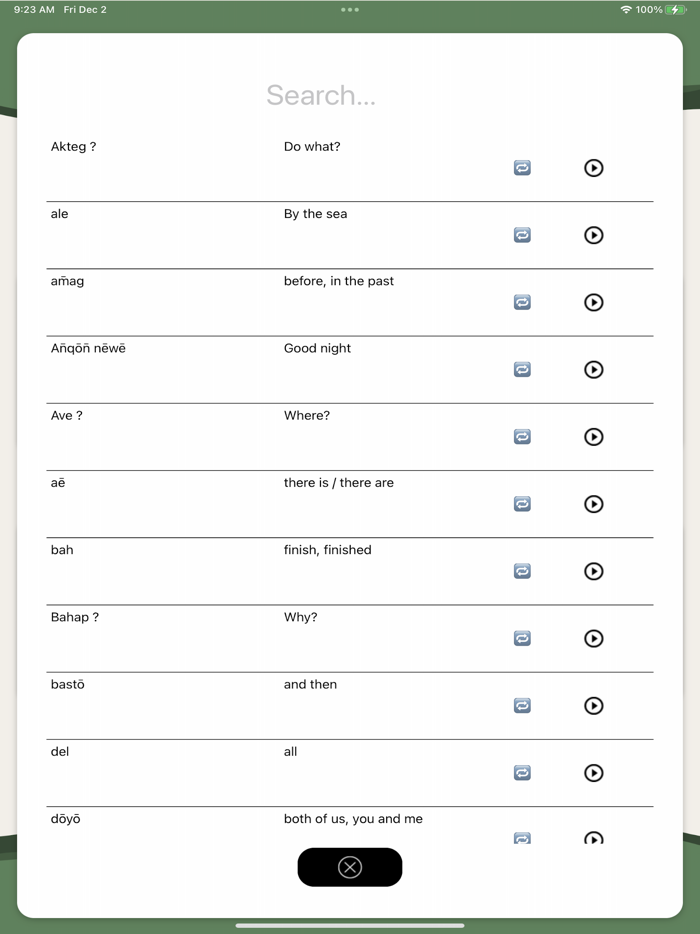Play pronunciation of the word 'del'
This screenshot has height=934, width=700.
coord(594,773)
